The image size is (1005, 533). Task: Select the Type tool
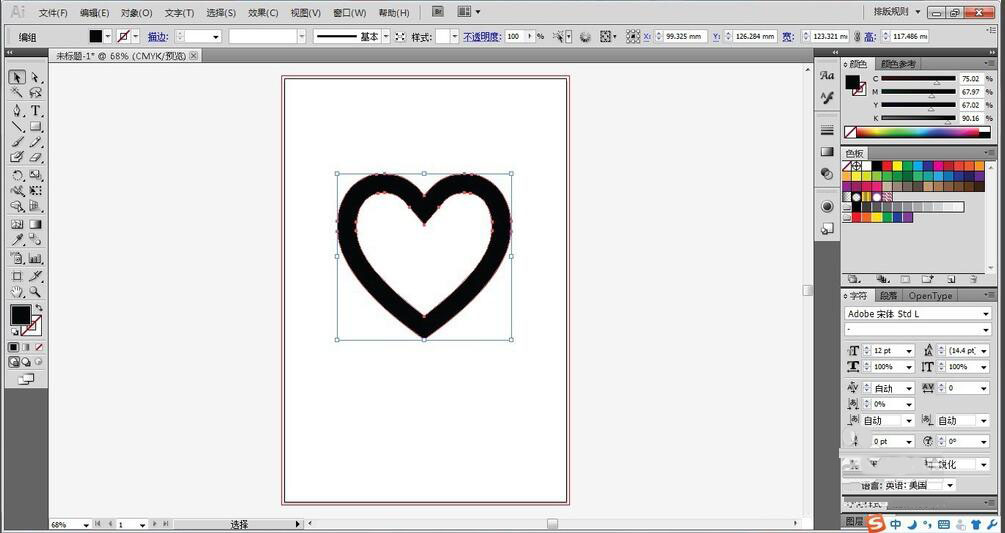click(x=35, y=110)
